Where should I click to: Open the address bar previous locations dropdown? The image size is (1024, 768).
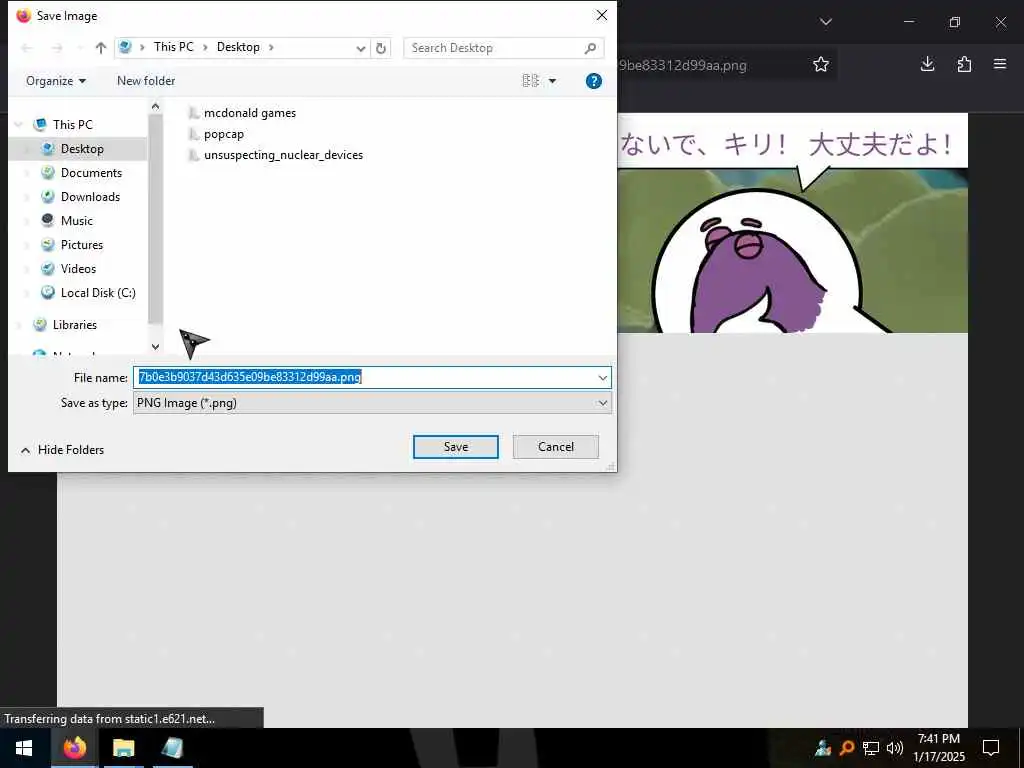tap(360, 48)
